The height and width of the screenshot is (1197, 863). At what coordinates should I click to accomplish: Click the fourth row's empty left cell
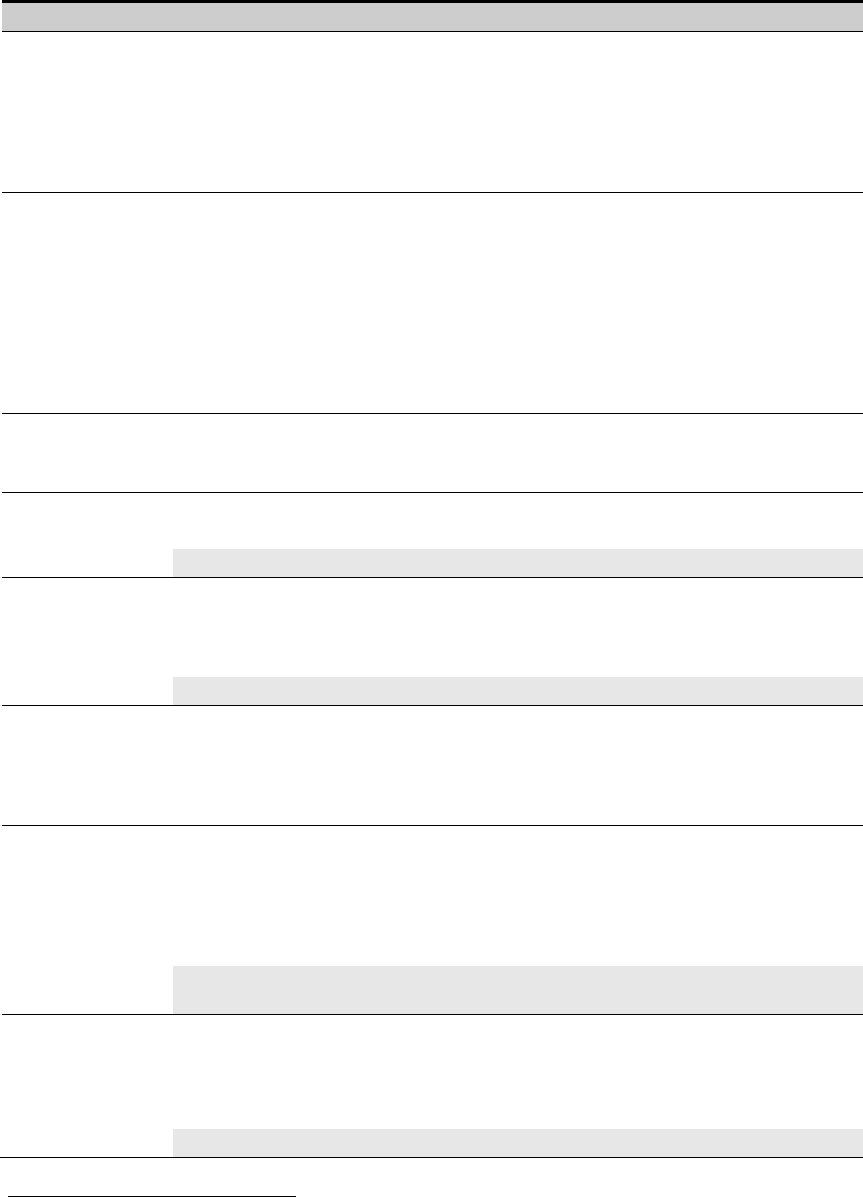[86, 534]
